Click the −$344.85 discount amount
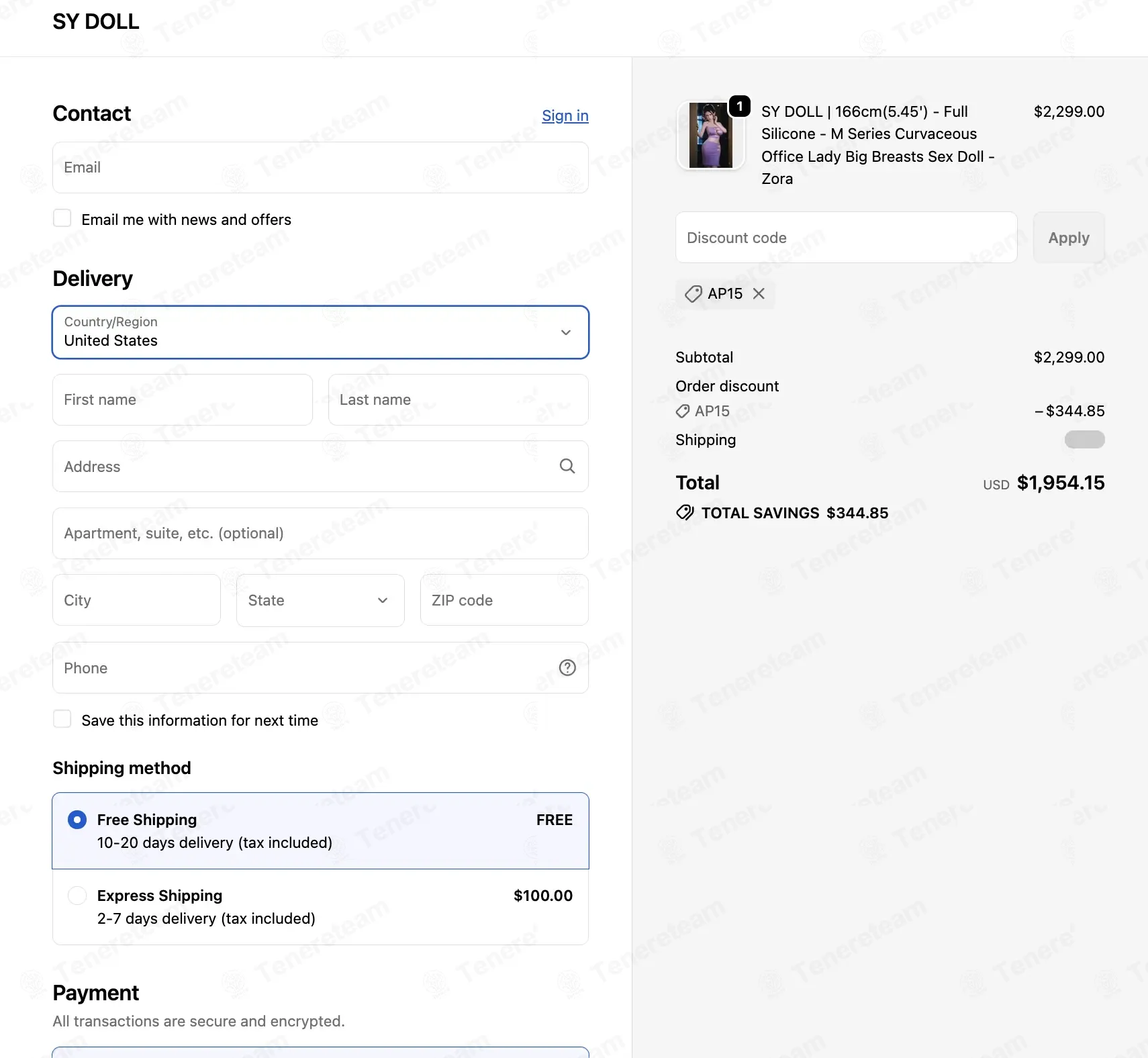The image size is (1148, 1058). (x=1069, y=411)
